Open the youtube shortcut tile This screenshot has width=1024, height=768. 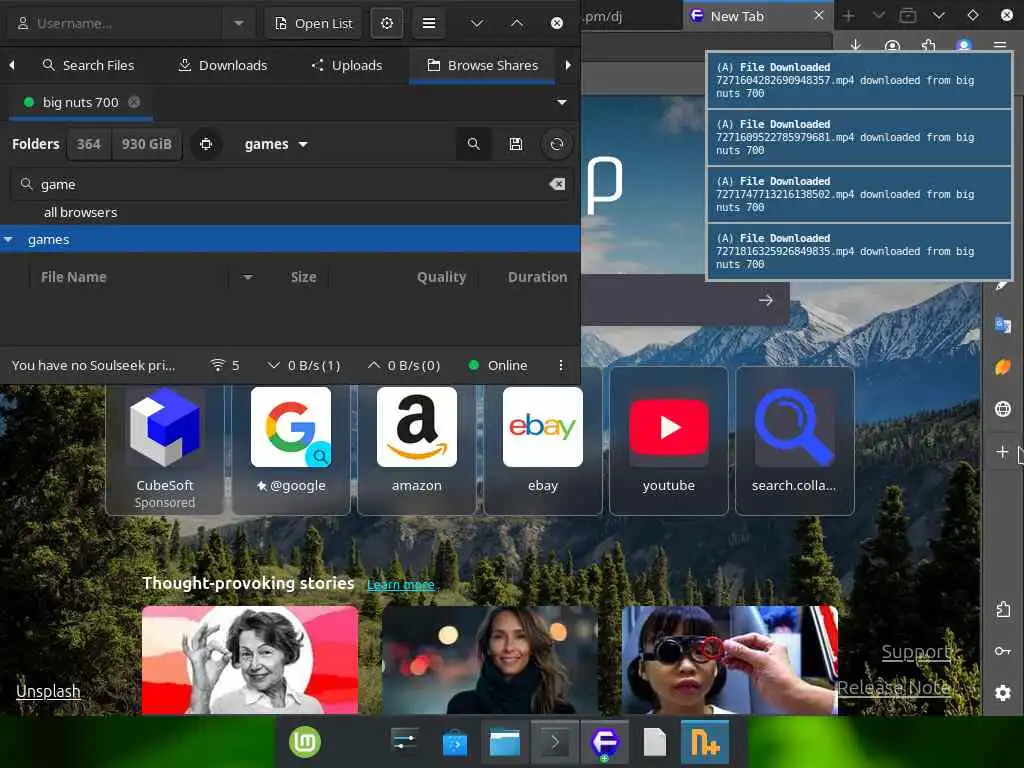coord(669,441)
